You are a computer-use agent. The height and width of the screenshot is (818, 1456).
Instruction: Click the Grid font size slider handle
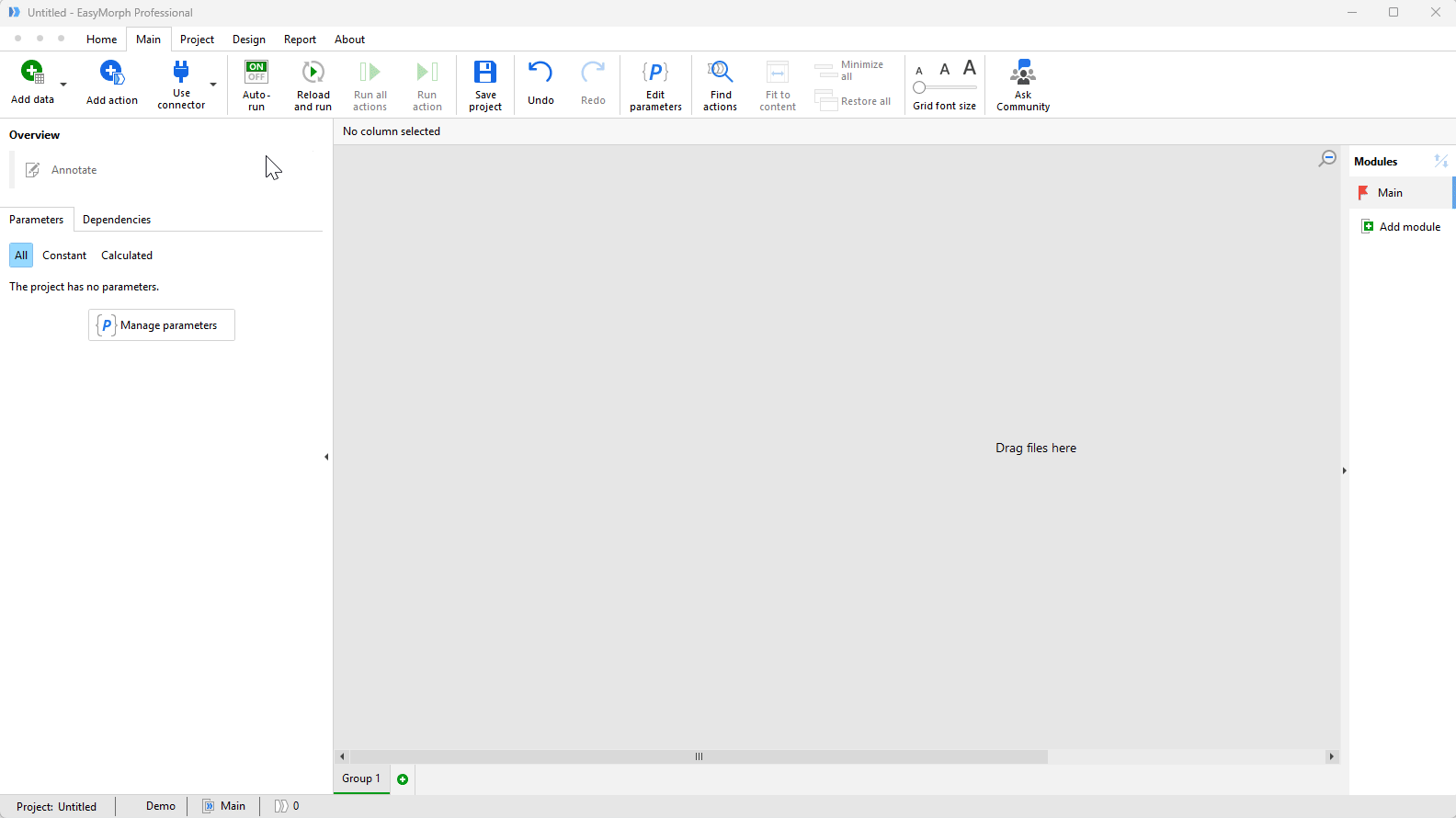pos(919,87)
